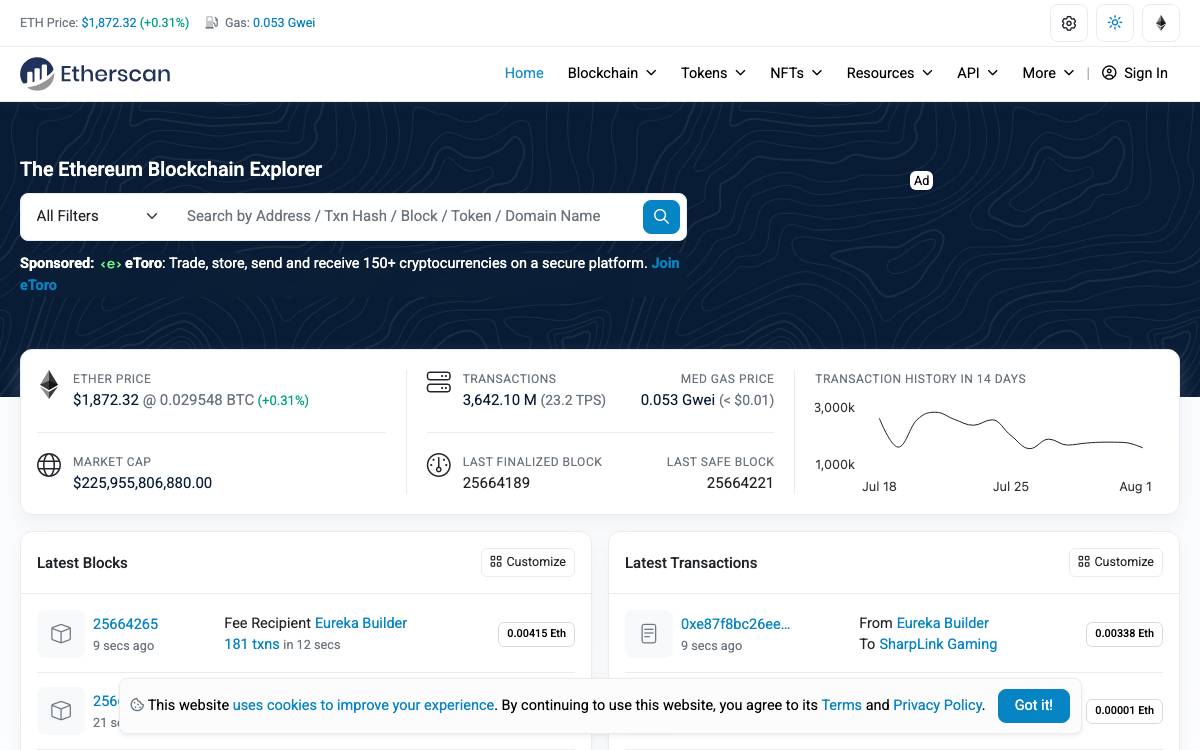
Task: Click the document icon beside 0xe87f8bc26ee
Action: tap(649, 633)
